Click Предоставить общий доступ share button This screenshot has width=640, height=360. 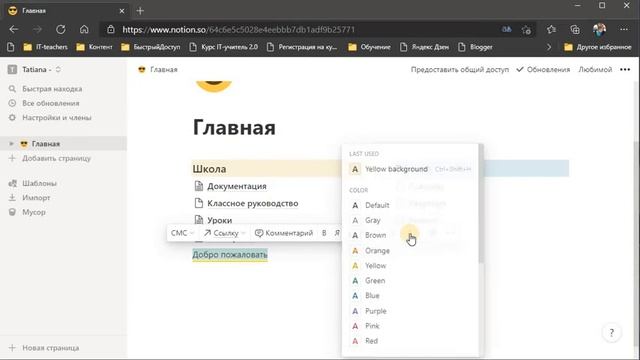click(x=460, y=69)
